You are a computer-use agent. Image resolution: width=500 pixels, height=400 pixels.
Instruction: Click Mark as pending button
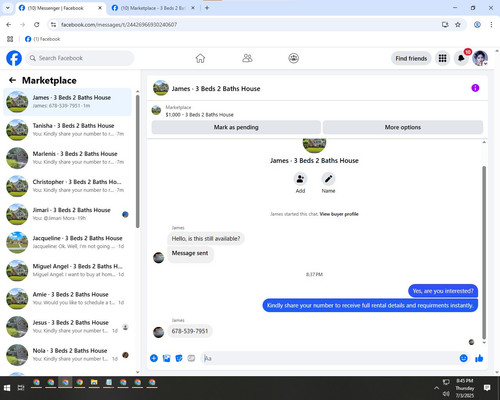pyautogui.click(x=236, y=127)
